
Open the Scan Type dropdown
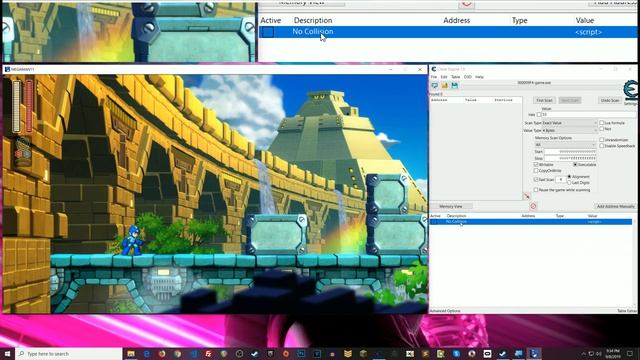pos(569,123)
